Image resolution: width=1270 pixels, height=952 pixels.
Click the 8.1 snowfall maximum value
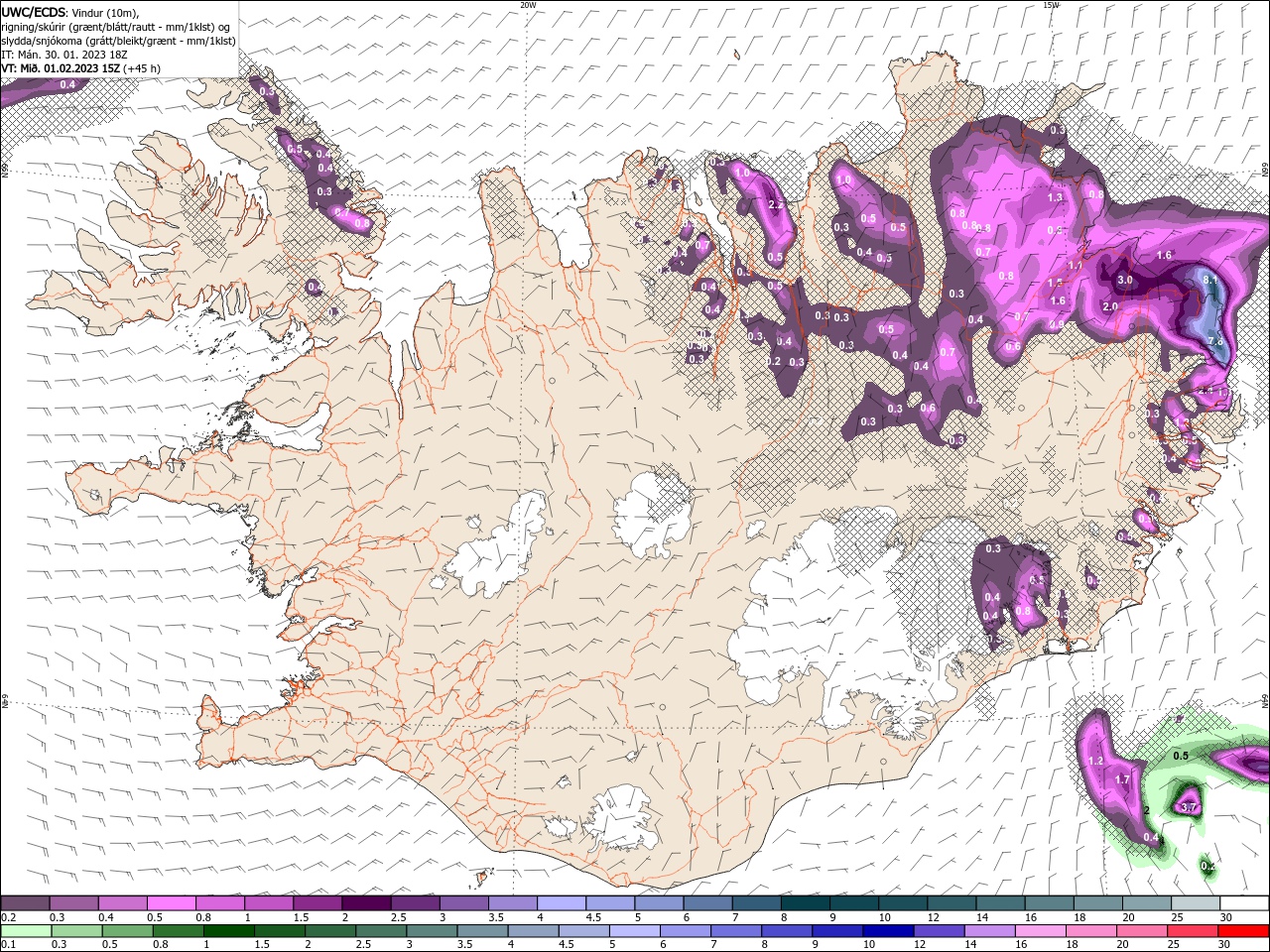(1210, 281)
